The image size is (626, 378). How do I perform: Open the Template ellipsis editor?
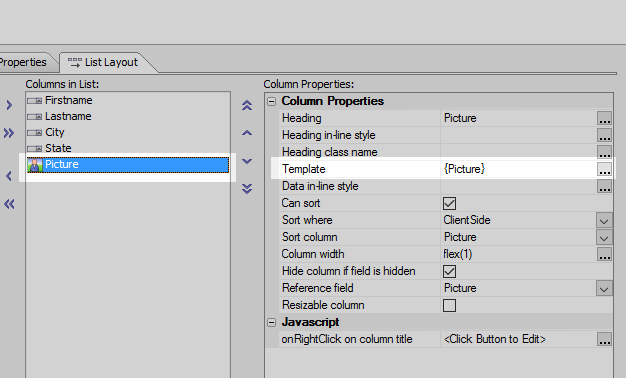(604, 169)
